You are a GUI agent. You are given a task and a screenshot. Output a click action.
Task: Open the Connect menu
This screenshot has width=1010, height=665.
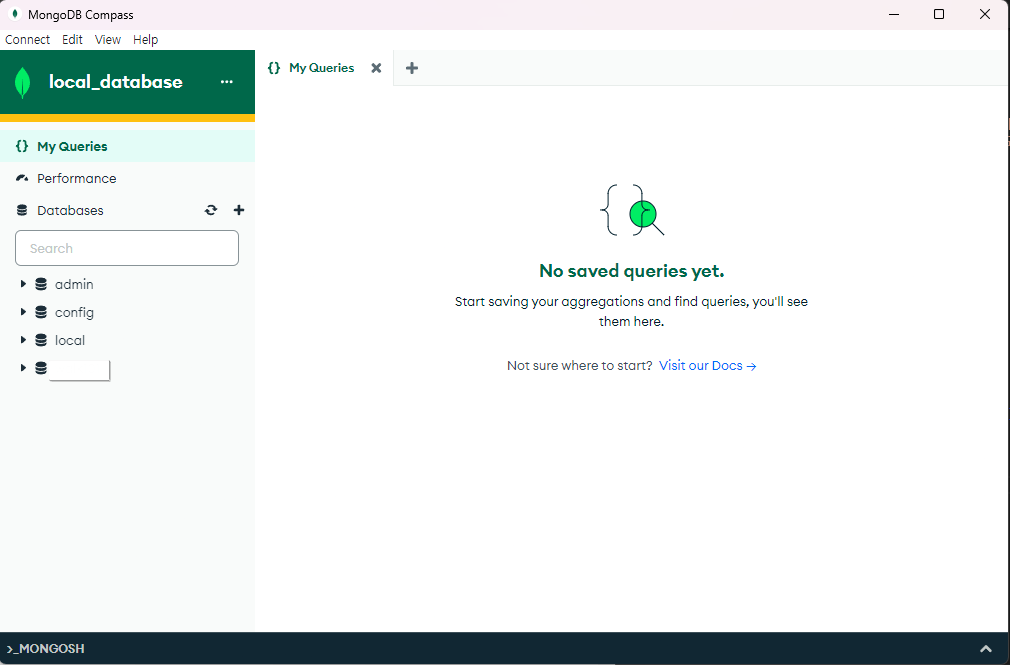(x=27, y=39)
